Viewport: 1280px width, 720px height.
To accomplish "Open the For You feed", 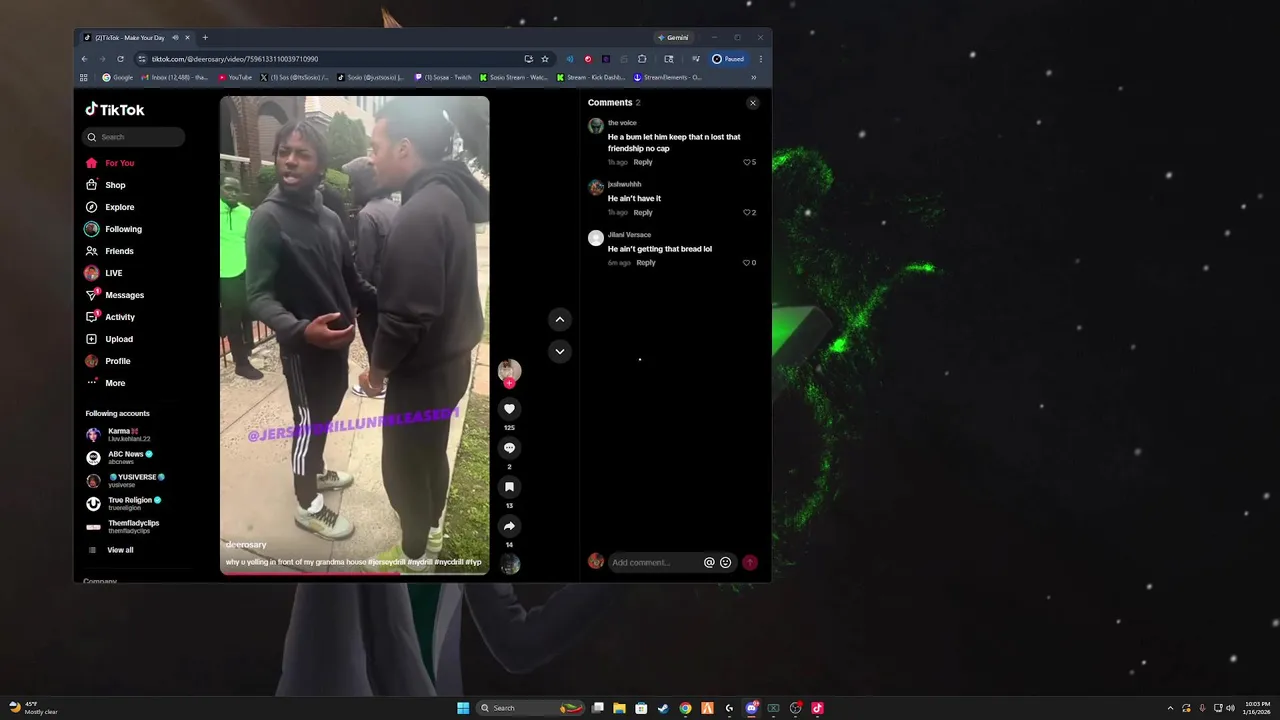I will click(x=111, y=163).
